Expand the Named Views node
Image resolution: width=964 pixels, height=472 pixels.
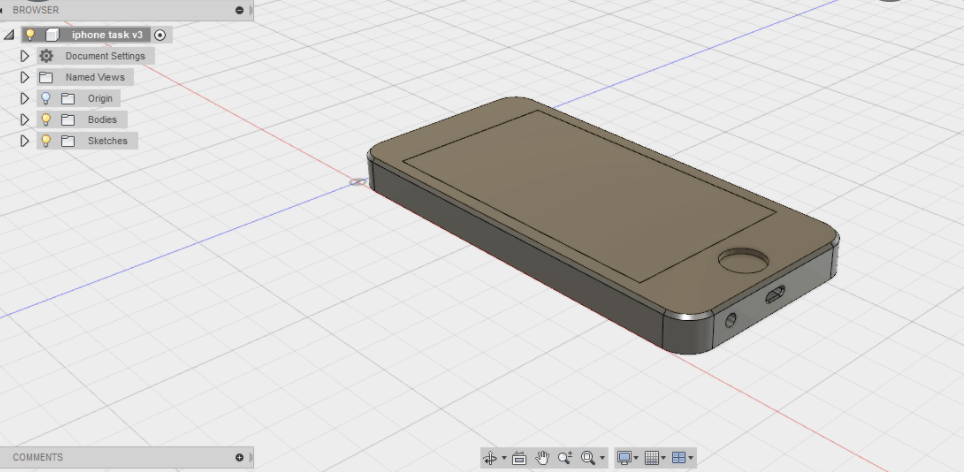[25, 77]
